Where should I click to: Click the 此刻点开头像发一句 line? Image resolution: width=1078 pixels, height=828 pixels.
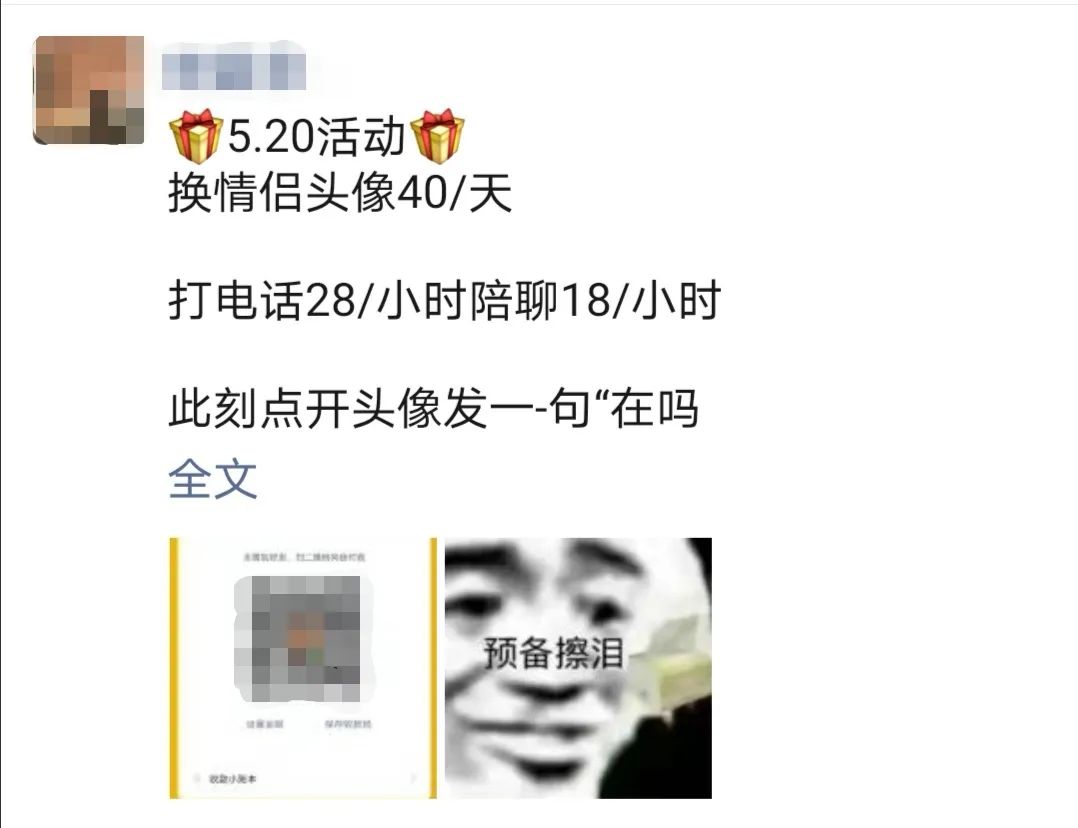click(434, 408)
